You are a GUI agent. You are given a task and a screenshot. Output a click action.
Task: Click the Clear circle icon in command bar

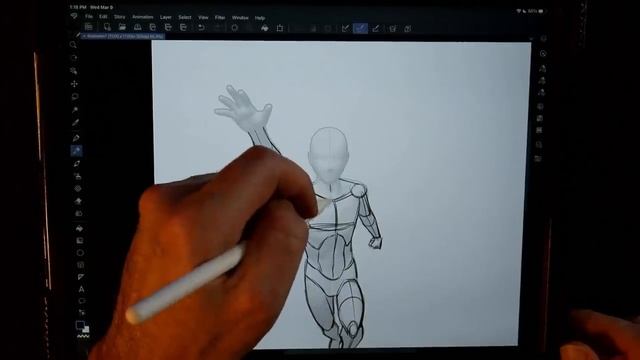pyautogui.click(x=235, y=28)
